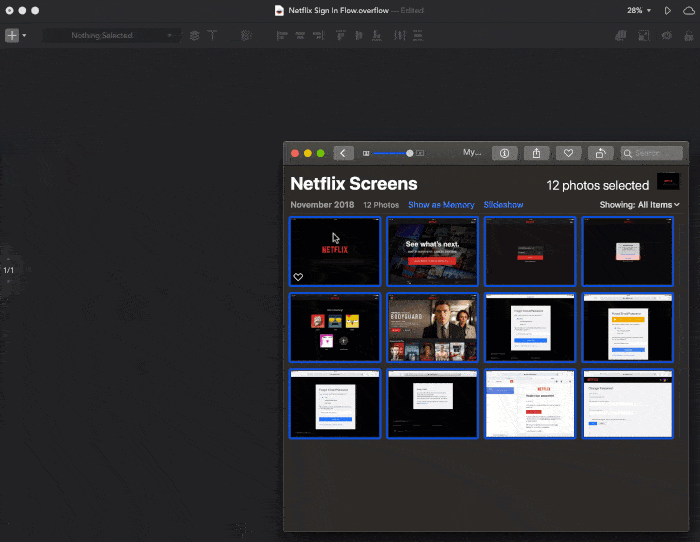Select the Bodyguard home screen thumbnail
Viewport: 700px width, 542px height.
click(x=432, y=328)
